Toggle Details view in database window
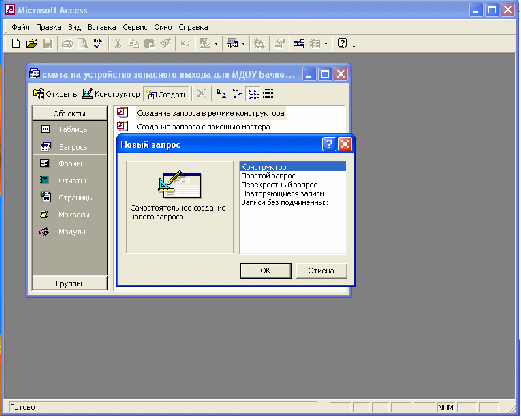 (x=268, y=94)
